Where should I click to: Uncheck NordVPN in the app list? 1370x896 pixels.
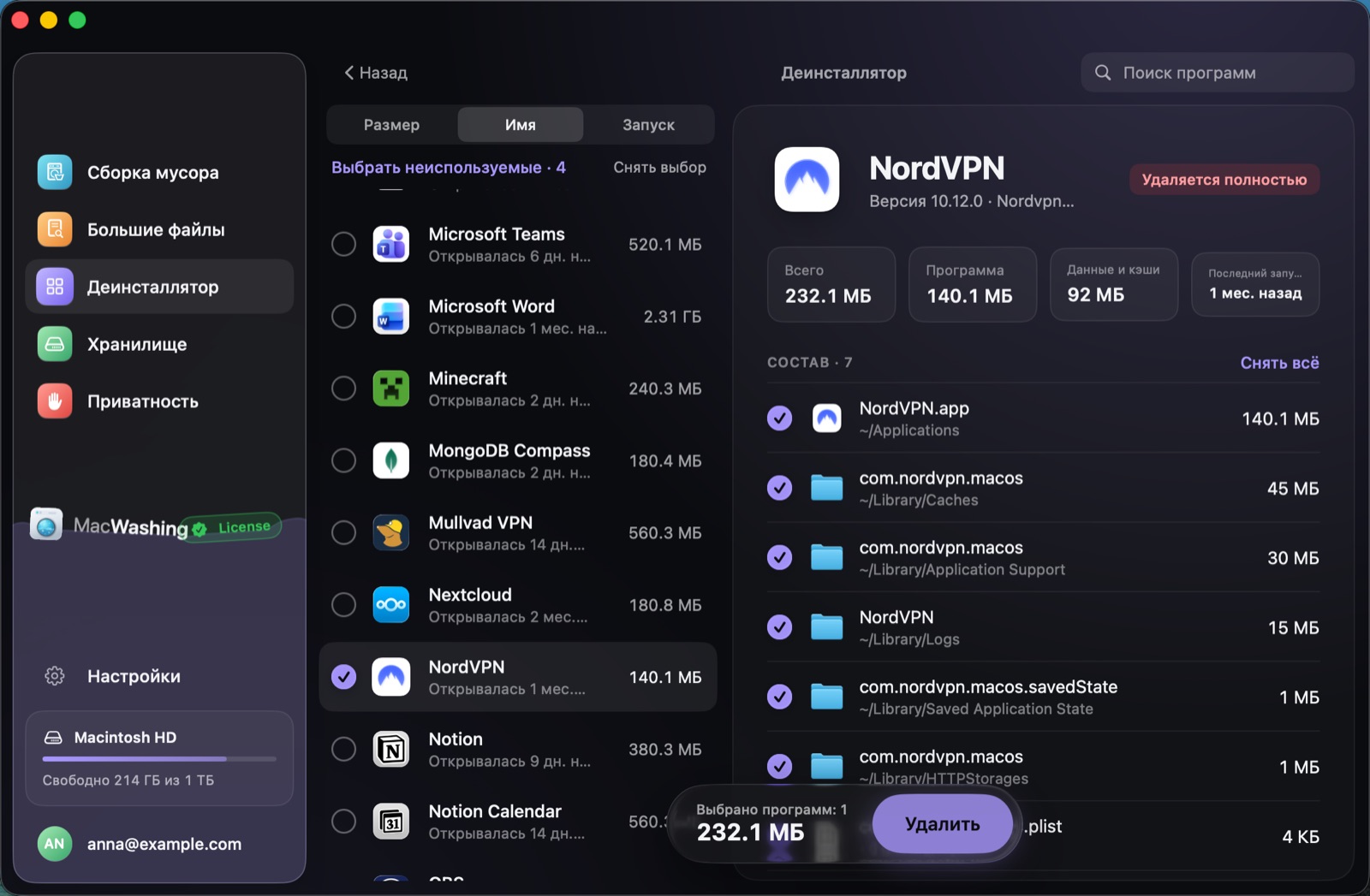[x=344, y=677]
